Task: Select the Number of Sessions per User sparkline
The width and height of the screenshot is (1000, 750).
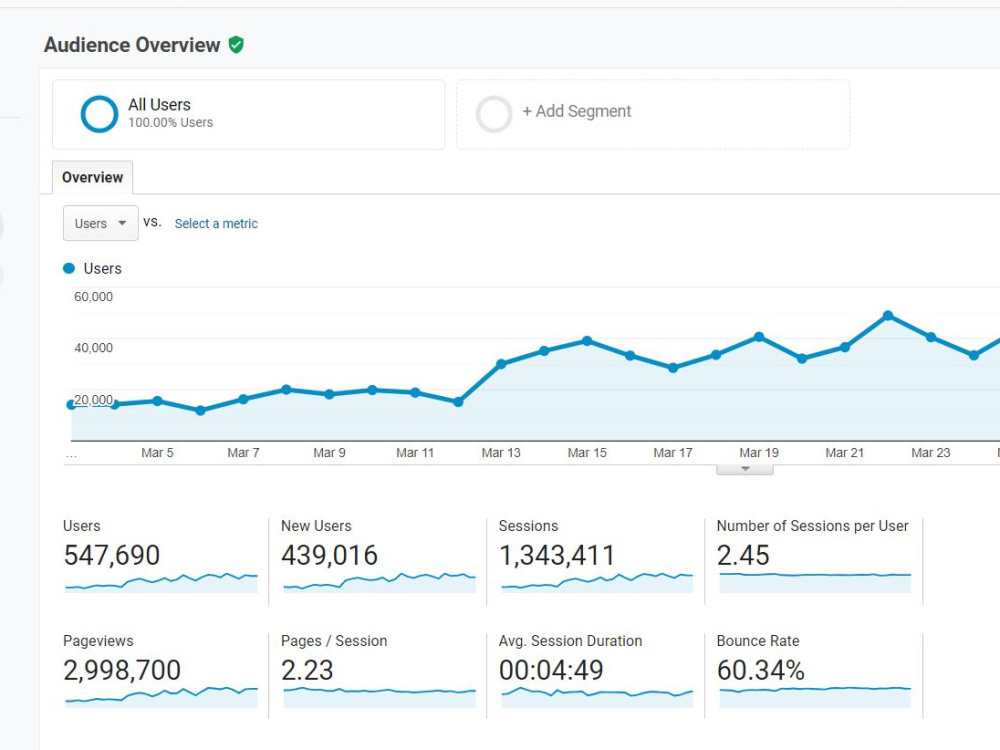Action: pyautogui.click(x=815, y=583)
